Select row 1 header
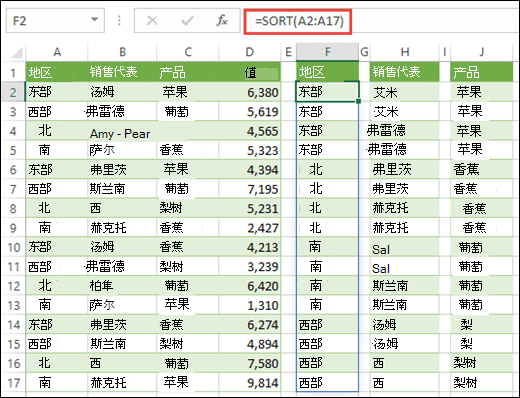The image size is (520, 398). pos(13,72)
